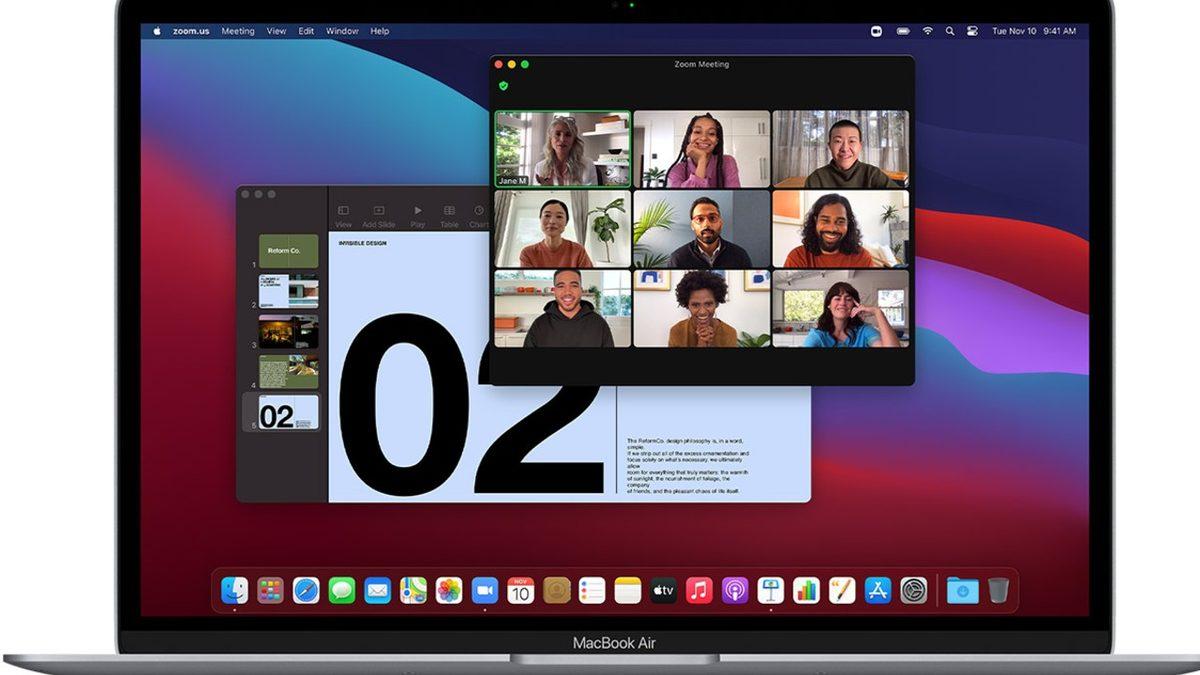Open FaceTime from the Dock
Image resolution: width=1200 pixels, height=675 pixels.
tap(485, 590)
